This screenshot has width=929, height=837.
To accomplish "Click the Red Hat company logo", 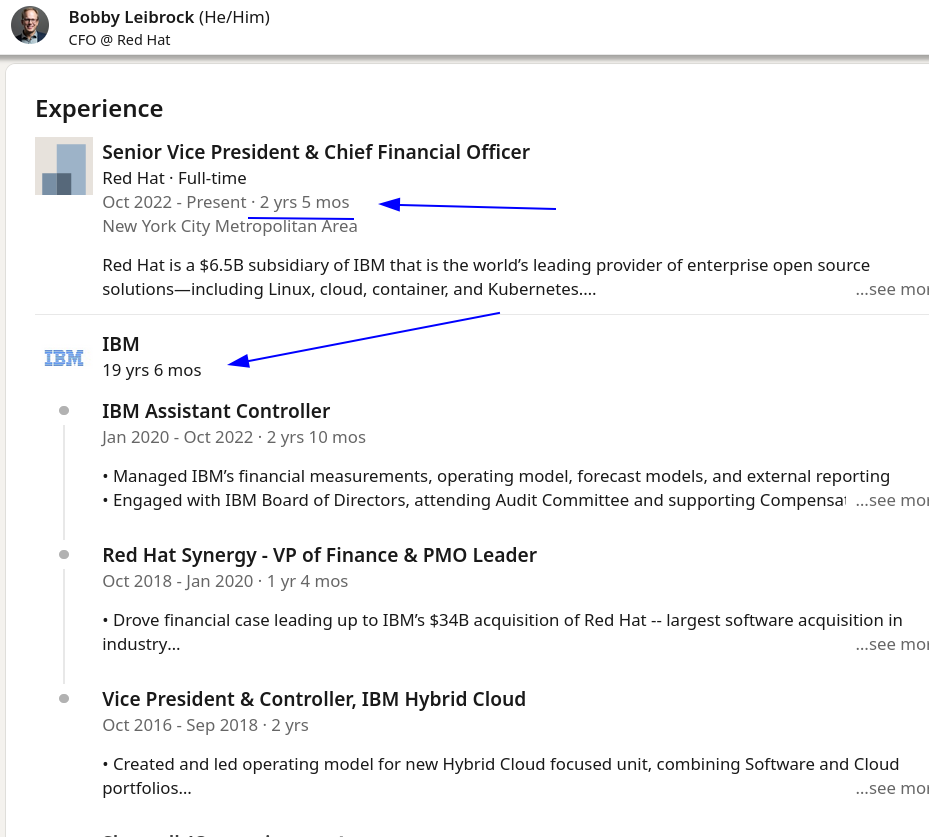I will coord(64,166).
